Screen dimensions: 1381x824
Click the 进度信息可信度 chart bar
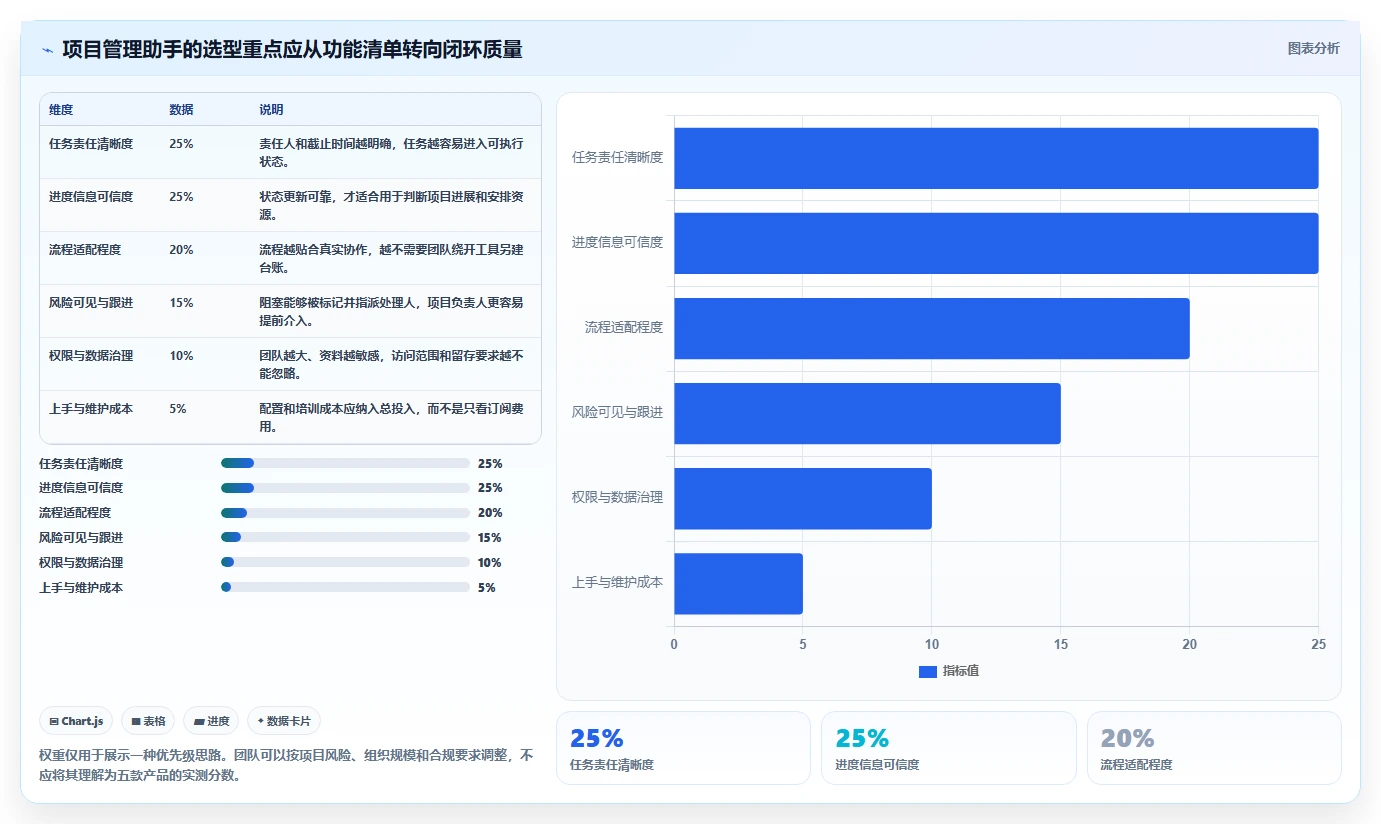(996, 243)
